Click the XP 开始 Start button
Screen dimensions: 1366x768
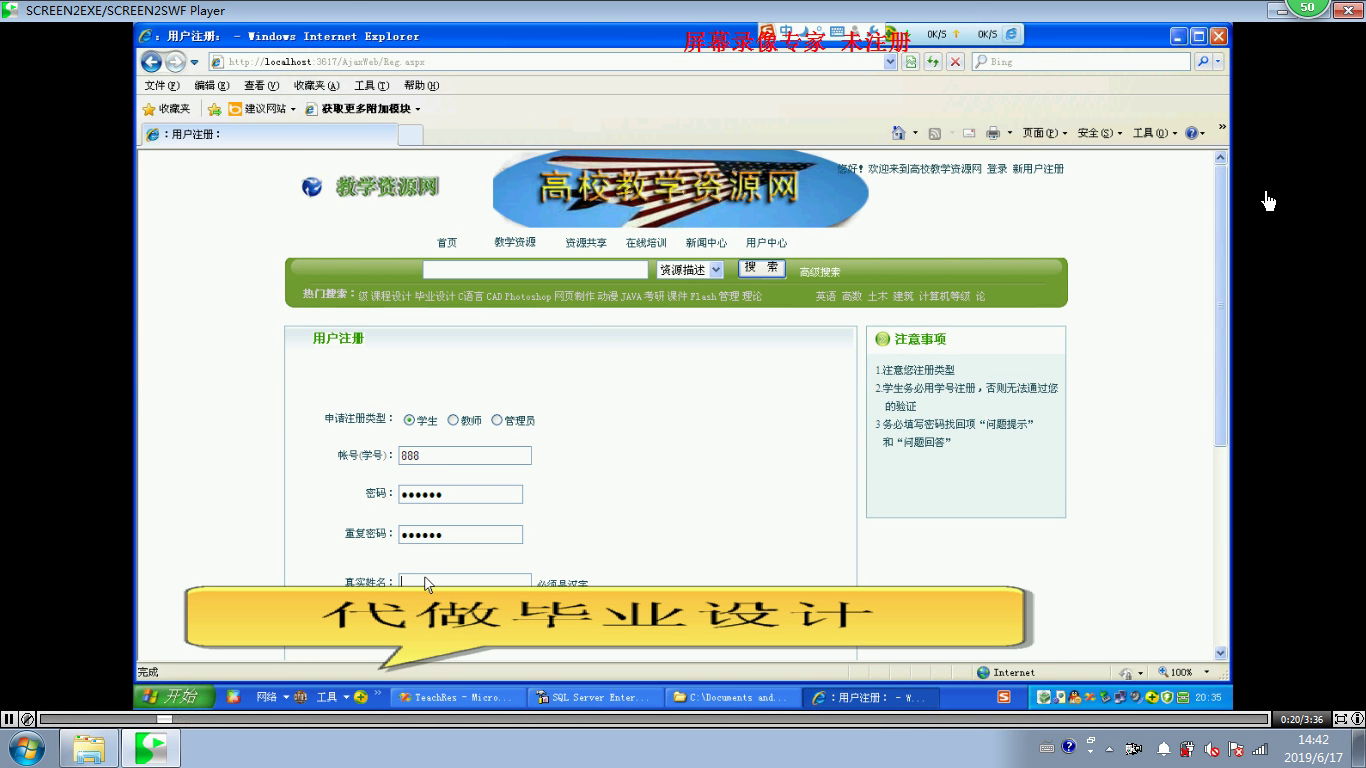click(x=175, y=697)
